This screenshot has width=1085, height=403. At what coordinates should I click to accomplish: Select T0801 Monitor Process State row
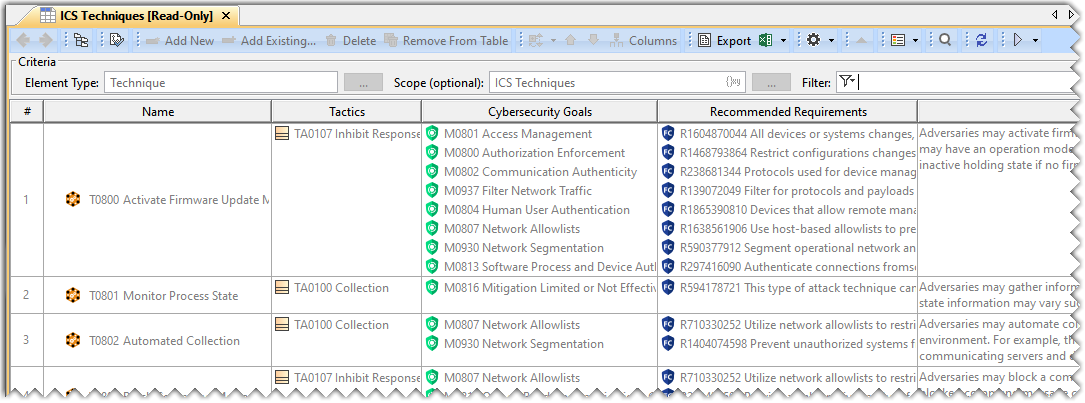click(163, 296)
